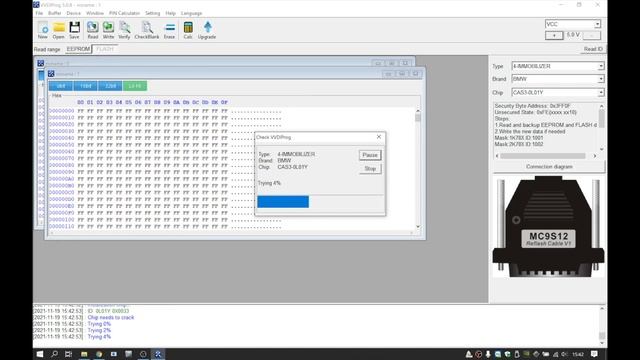The image size is (640, 360).
Task: Click the voltage plus button
Action: (x=554, y=36)
